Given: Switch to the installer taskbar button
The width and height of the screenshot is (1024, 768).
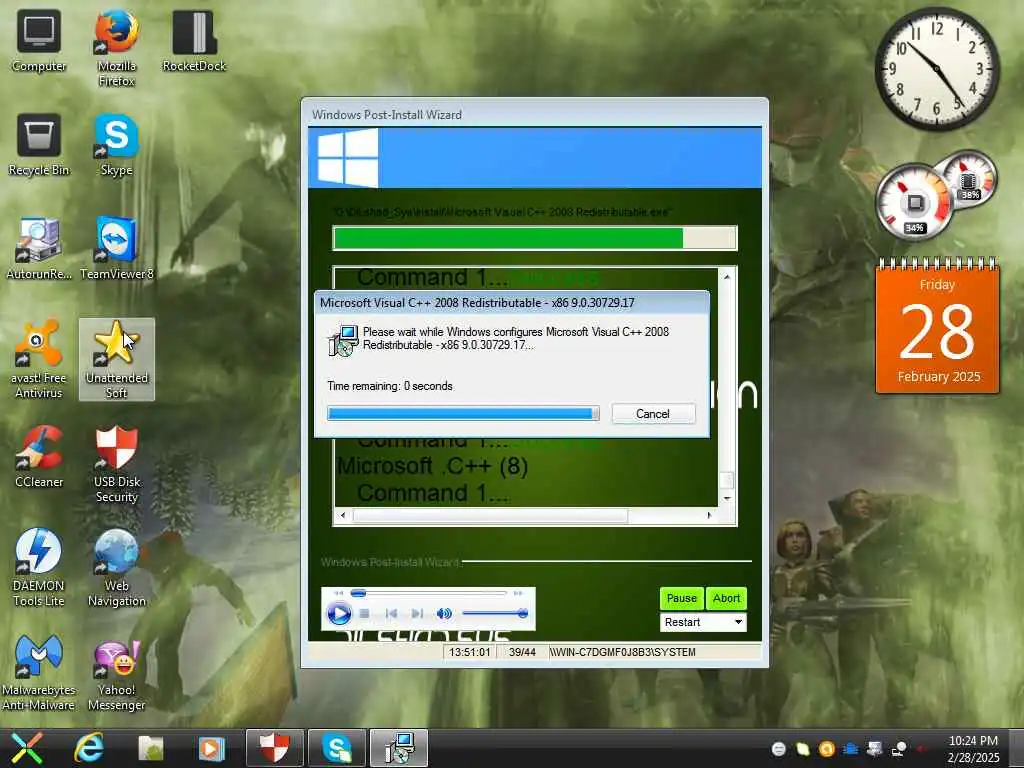Looking at the screenshot, I should (x=399, y=748).
